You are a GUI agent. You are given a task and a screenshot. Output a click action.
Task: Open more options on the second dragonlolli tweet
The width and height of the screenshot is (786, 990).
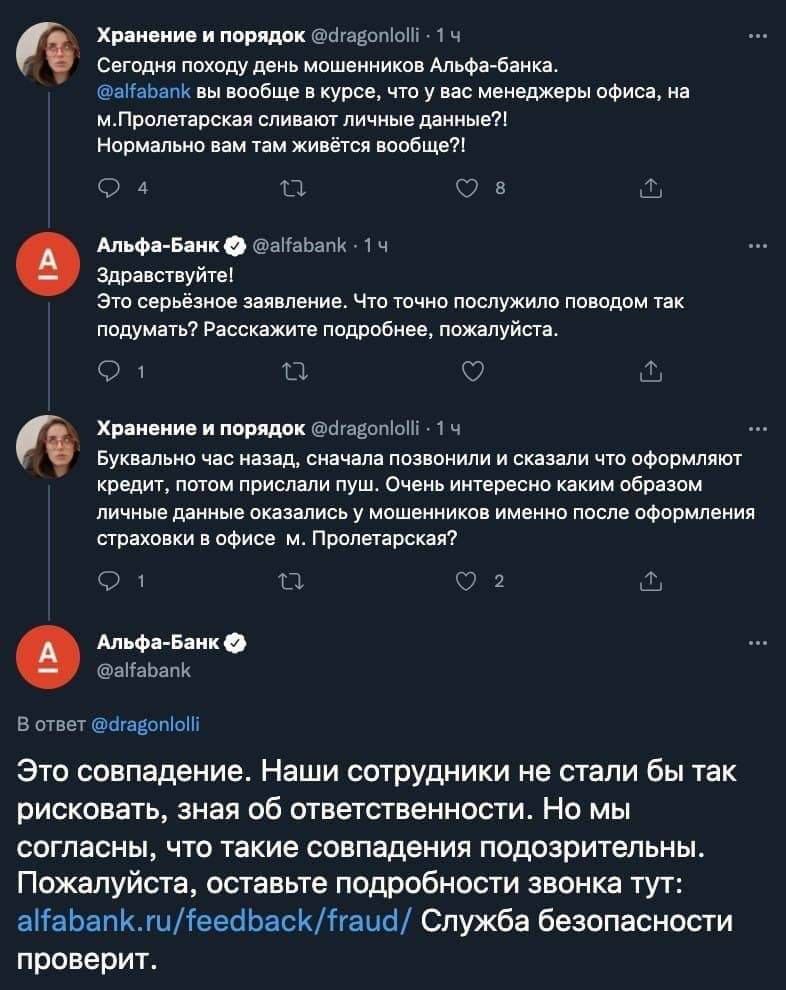point(757,429)
